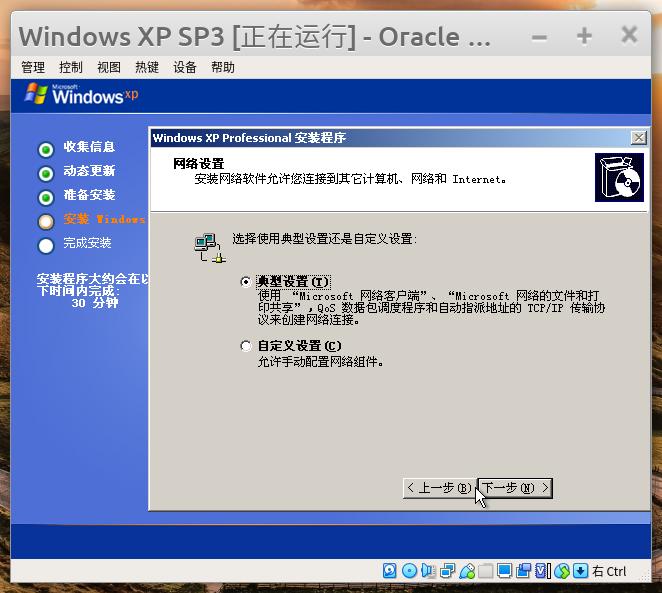Close the Windows XP setup dialog

coord(639,138)
